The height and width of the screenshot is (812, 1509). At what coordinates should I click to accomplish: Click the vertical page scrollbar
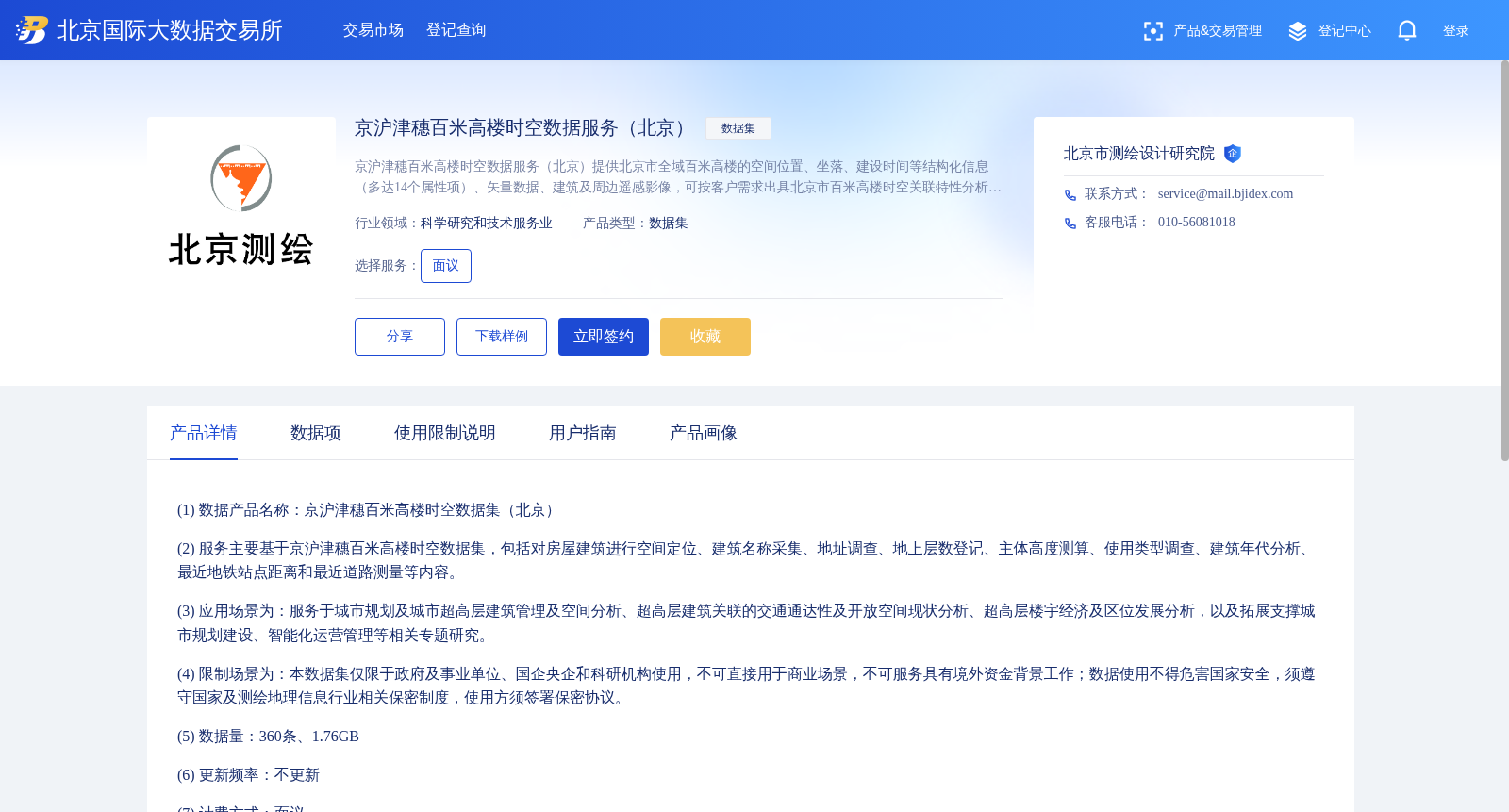point(1504,260)
